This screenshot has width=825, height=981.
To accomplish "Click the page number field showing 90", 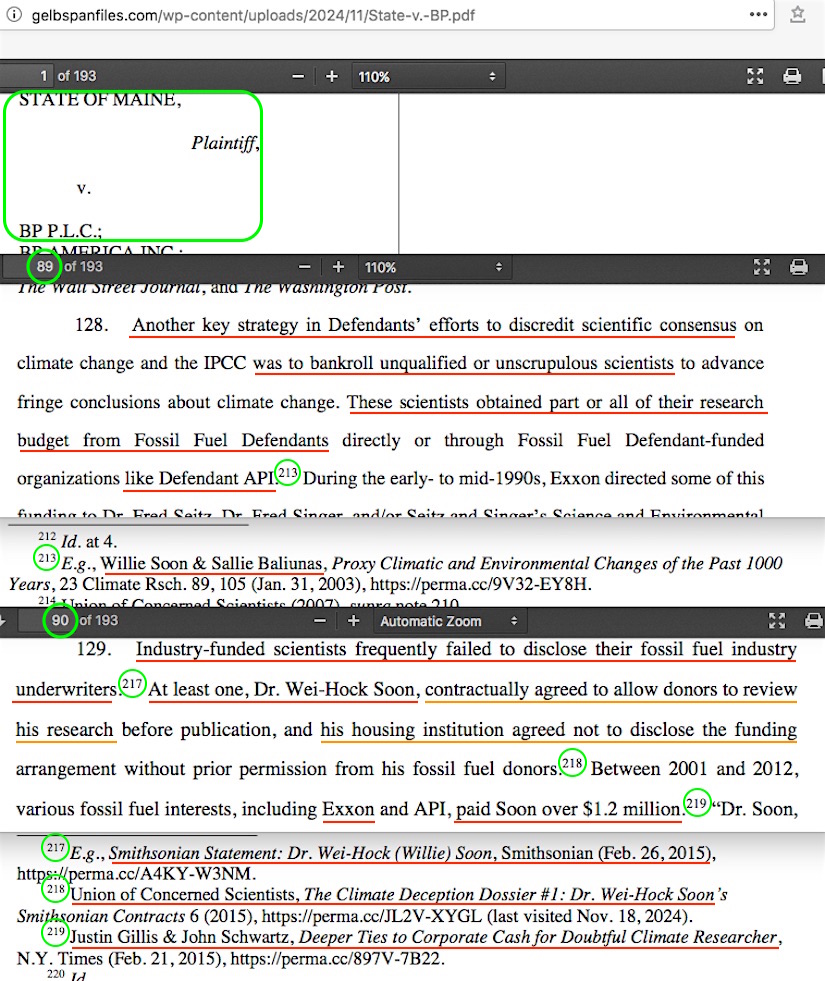I will coord(60,621).
